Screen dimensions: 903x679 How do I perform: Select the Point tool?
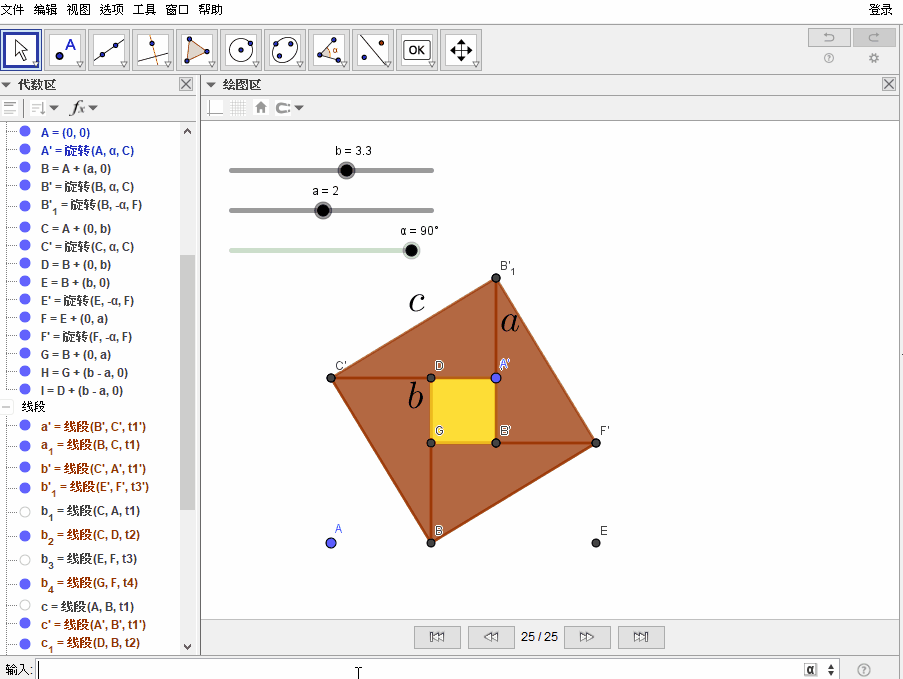[66, 50]
